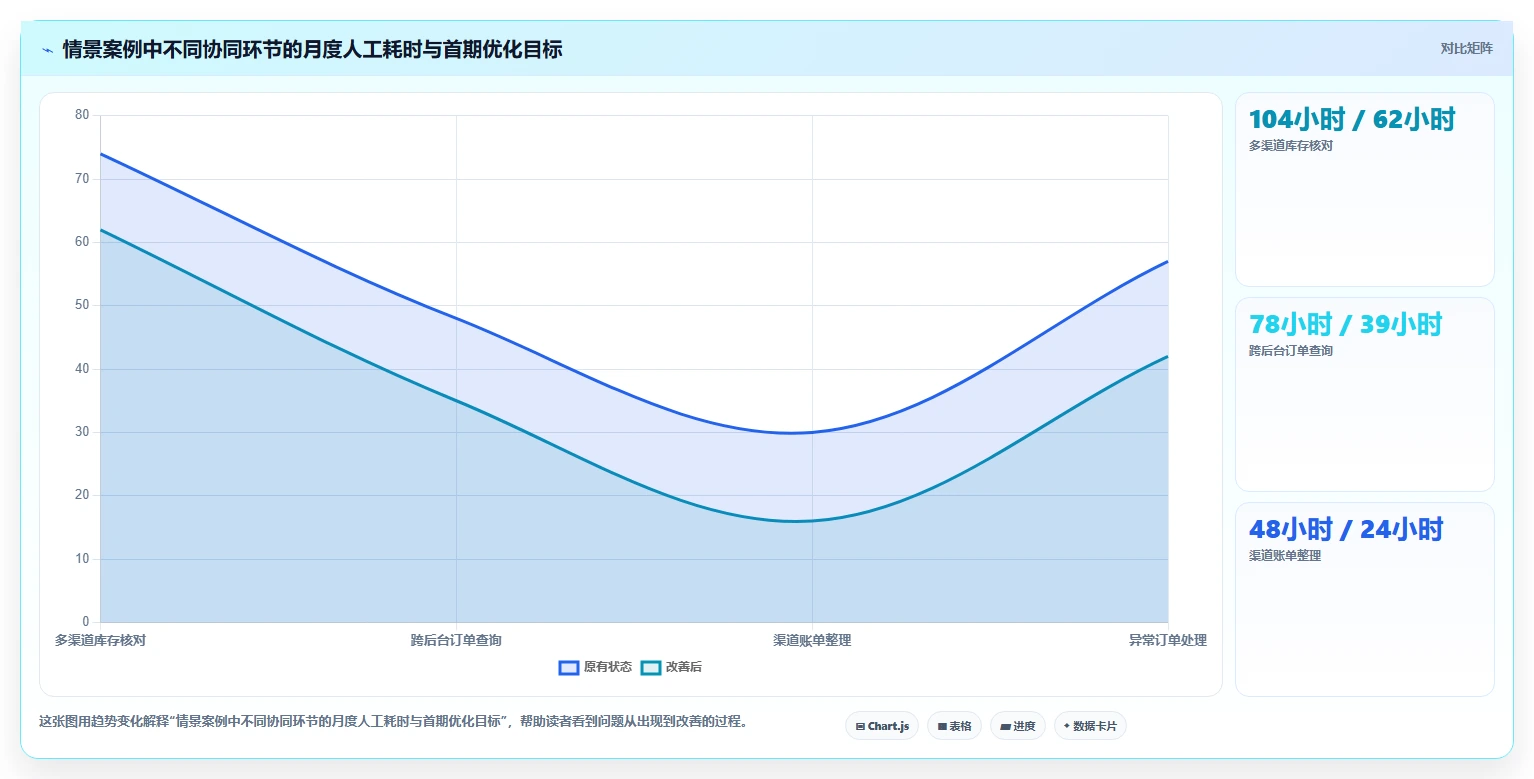The image size is (1534, 779).
Task: Click the 对比矩阵 label in header
Action: click(x=1466, y=49)
